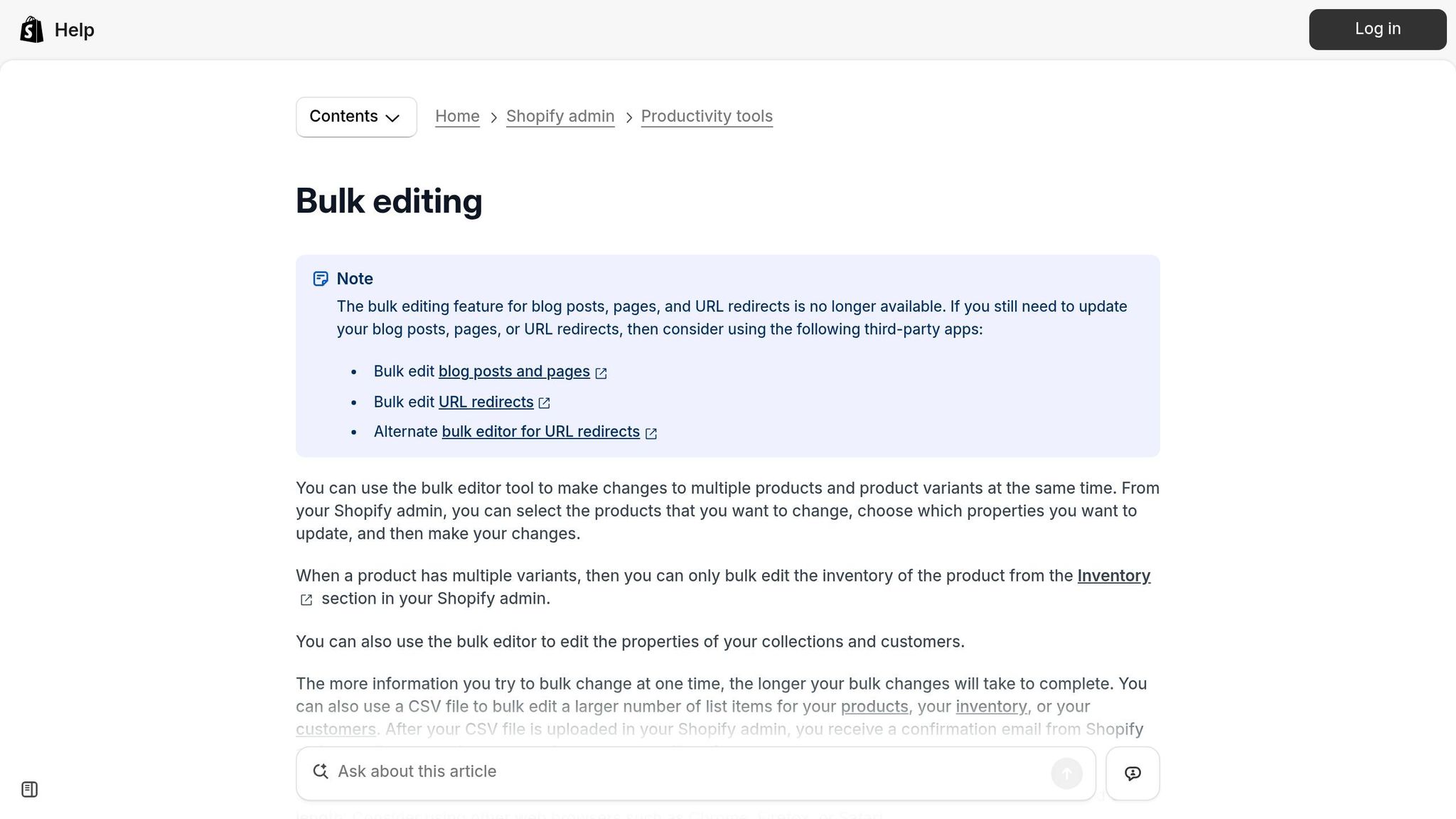Open the Inventory section link
Viewport: 1456px width, 819px height.
(x=1113, y=576)
